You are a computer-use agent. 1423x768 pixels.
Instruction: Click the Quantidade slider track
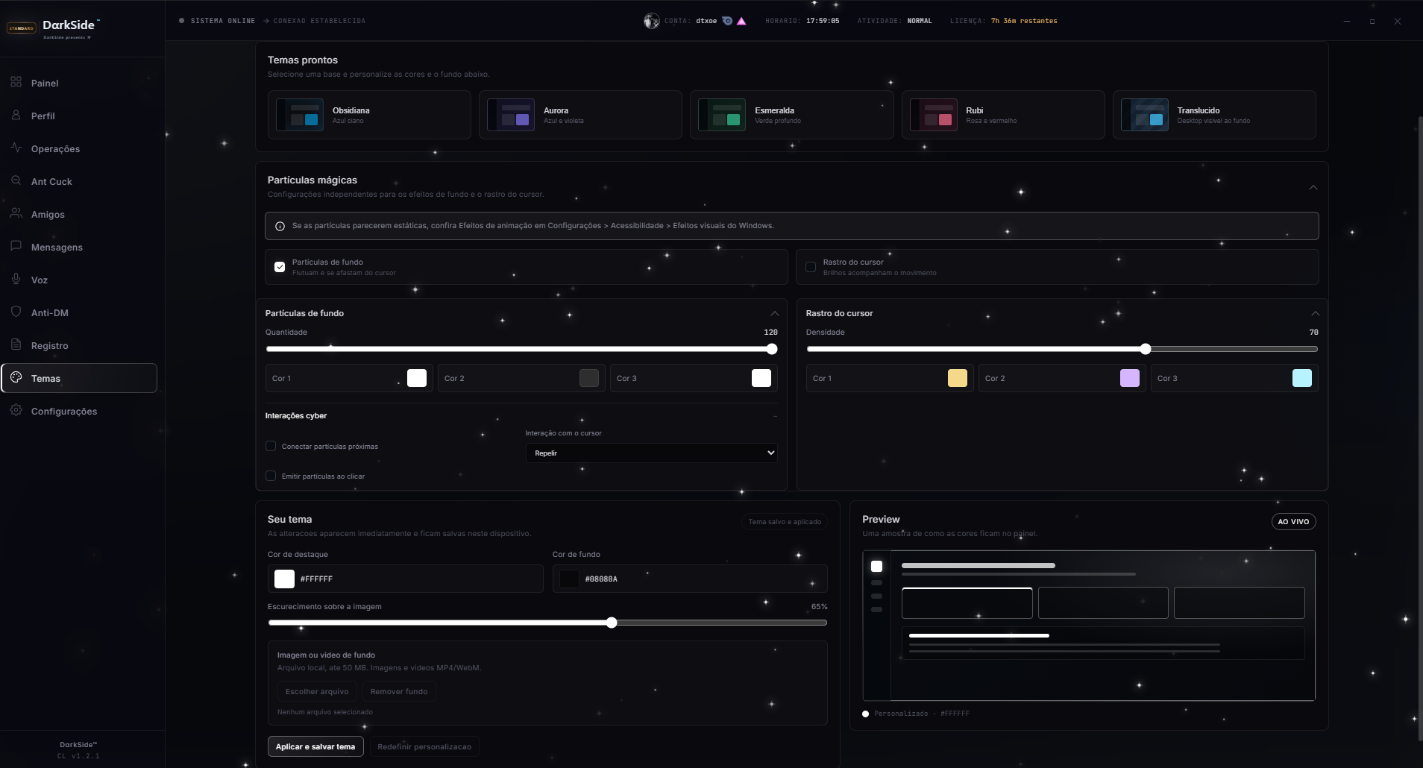pos(521,349)
